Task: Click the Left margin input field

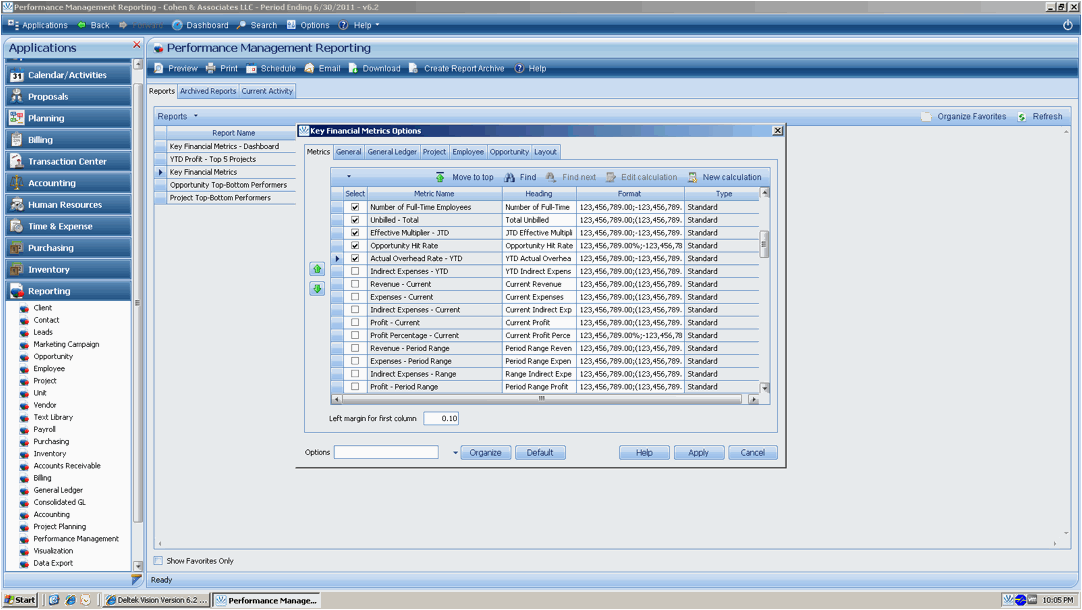Action: 441,419
